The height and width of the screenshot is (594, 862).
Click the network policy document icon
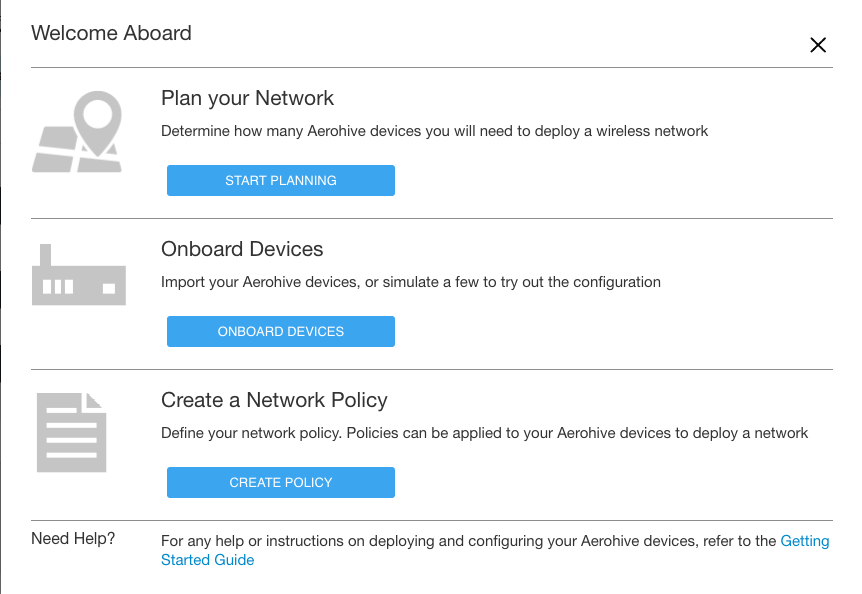click(x=71, y=432)
